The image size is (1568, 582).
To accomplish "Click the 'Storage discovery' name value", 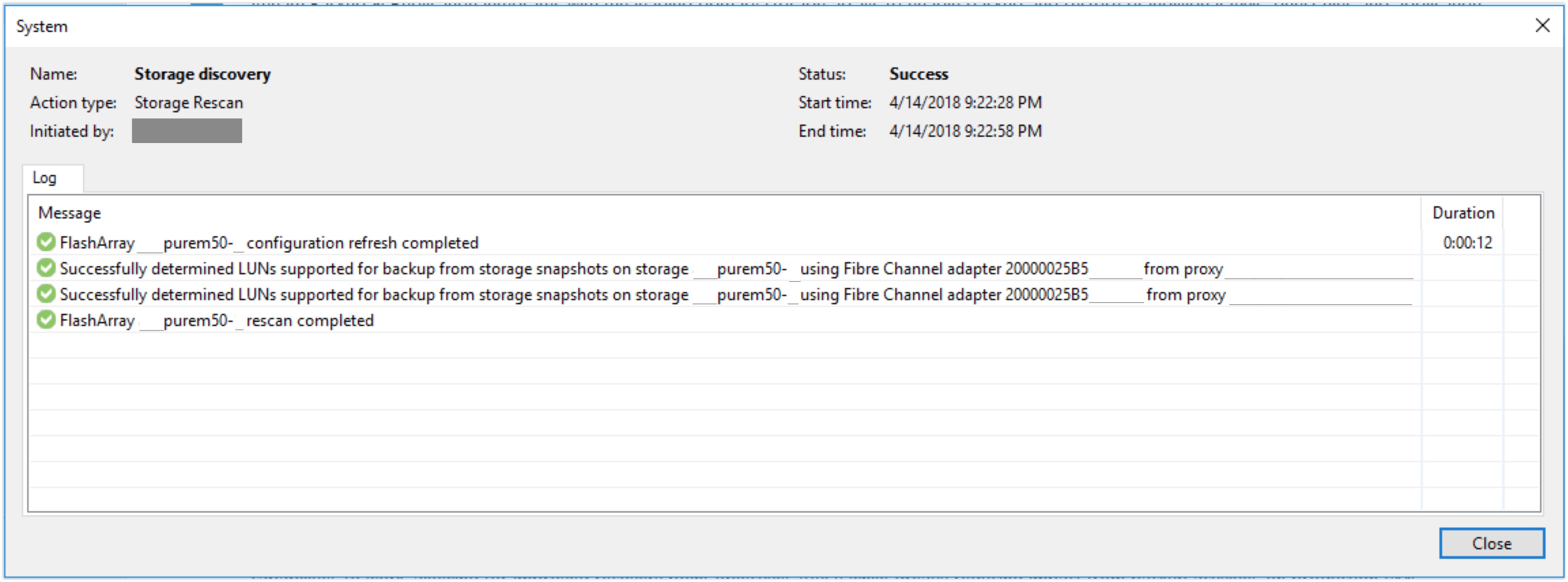I will point(202,74).
